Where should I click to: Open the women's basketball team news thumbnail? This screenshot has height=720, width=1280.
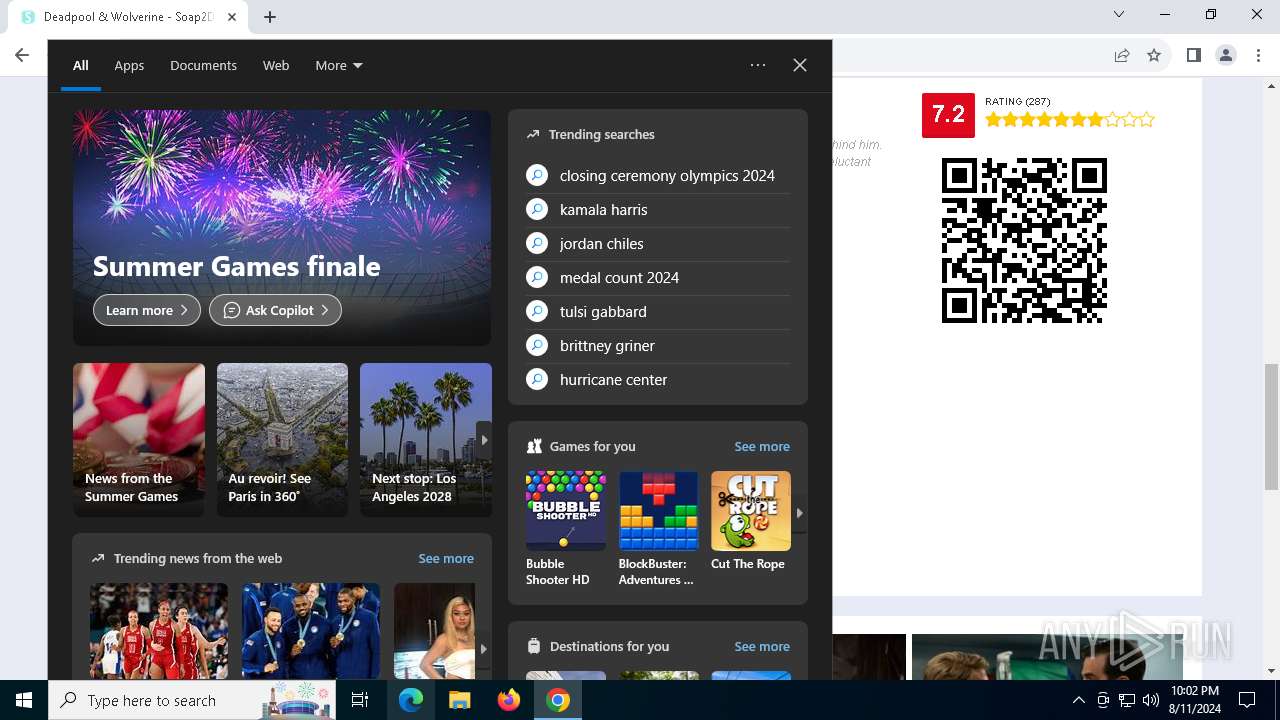click(159, 631)
